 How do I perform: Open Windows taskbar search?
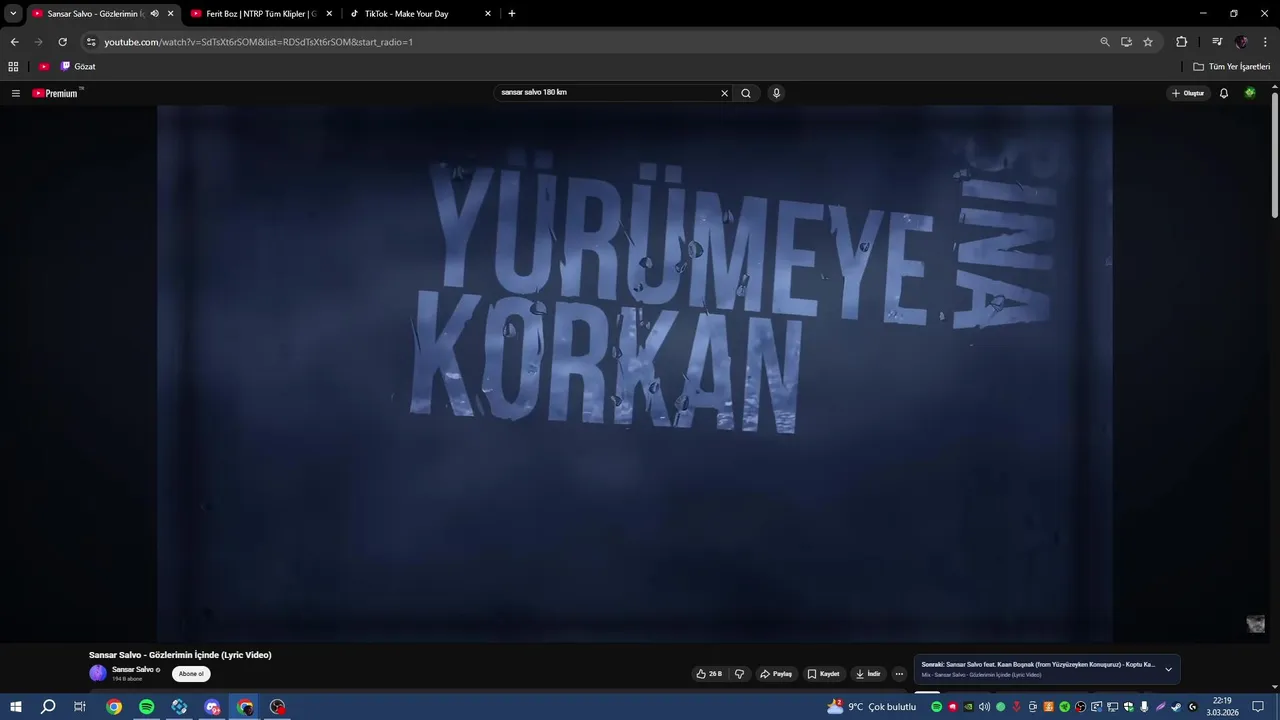pos(48,707)
